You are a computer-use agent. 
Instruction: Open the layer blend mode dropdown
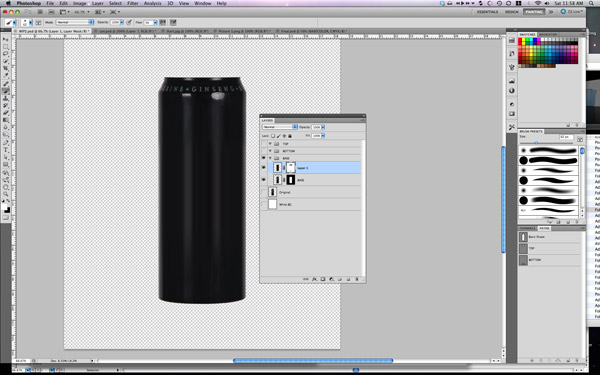click(280, 127)
